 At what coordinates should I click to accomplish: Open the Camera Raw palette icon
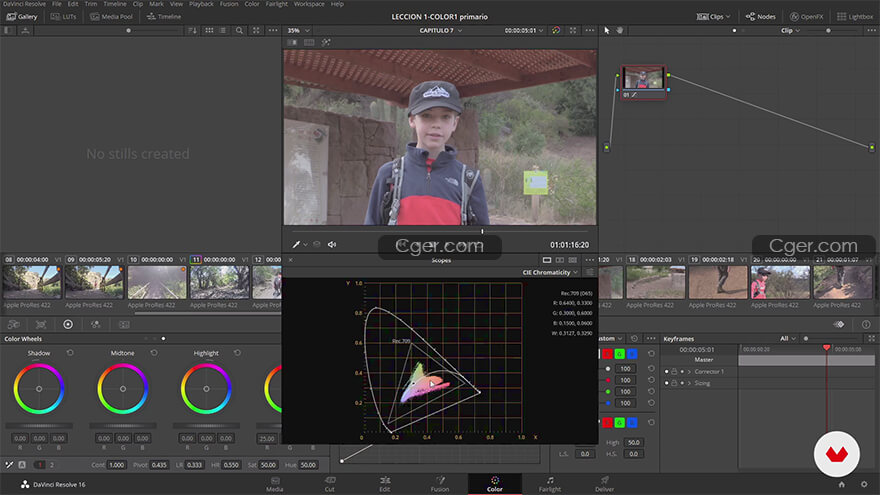click(13, 324)
